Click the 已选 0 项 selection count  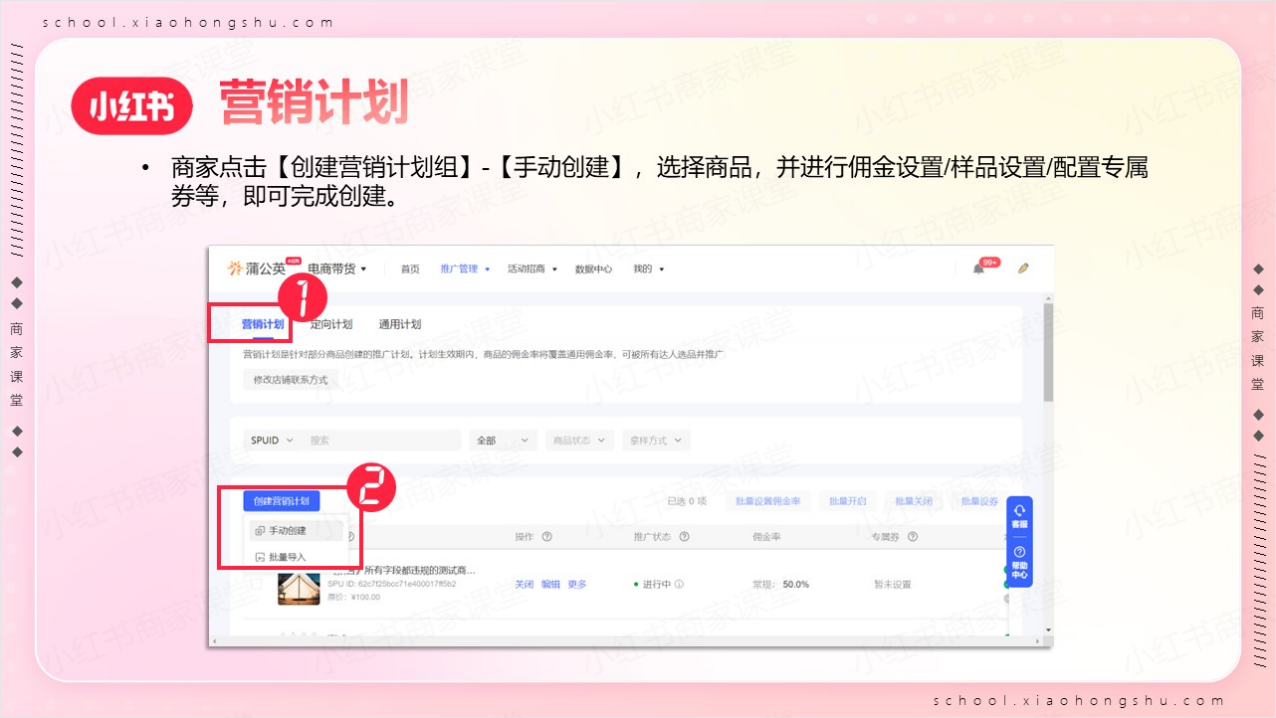pos(687,501)
